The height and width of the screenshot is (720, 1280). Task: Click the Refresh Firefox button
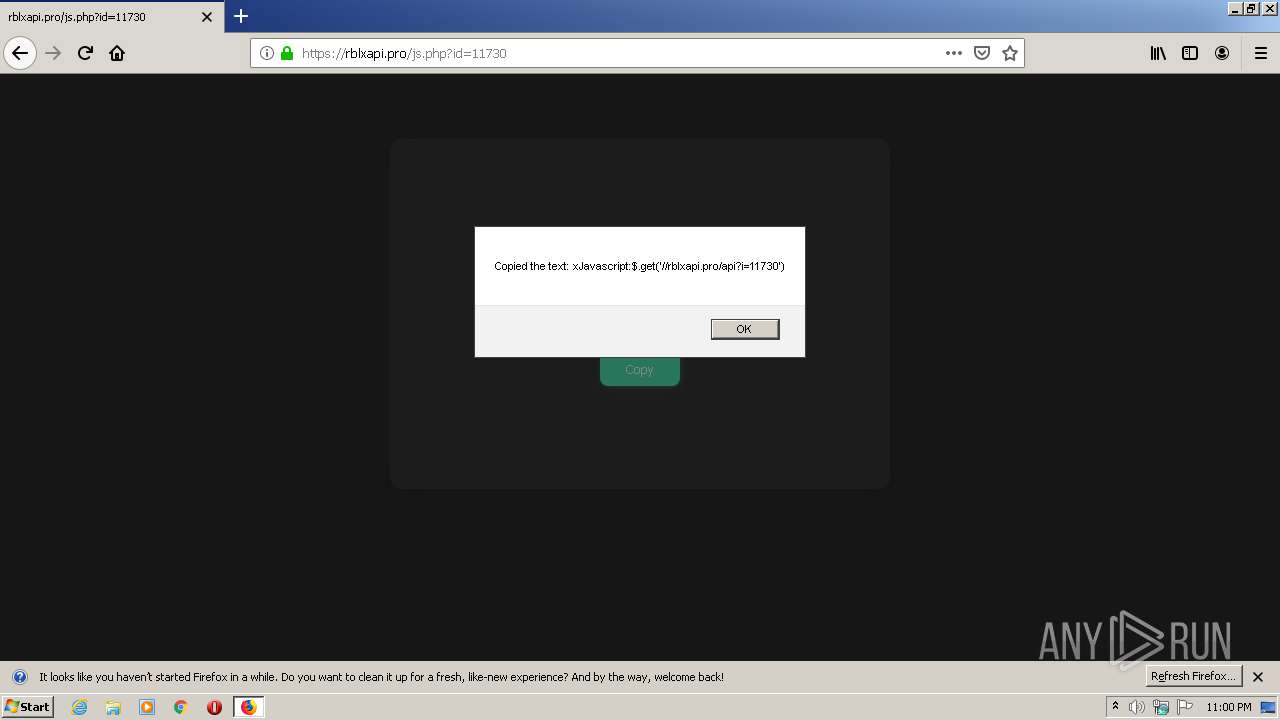click(x=1193, y=676)
